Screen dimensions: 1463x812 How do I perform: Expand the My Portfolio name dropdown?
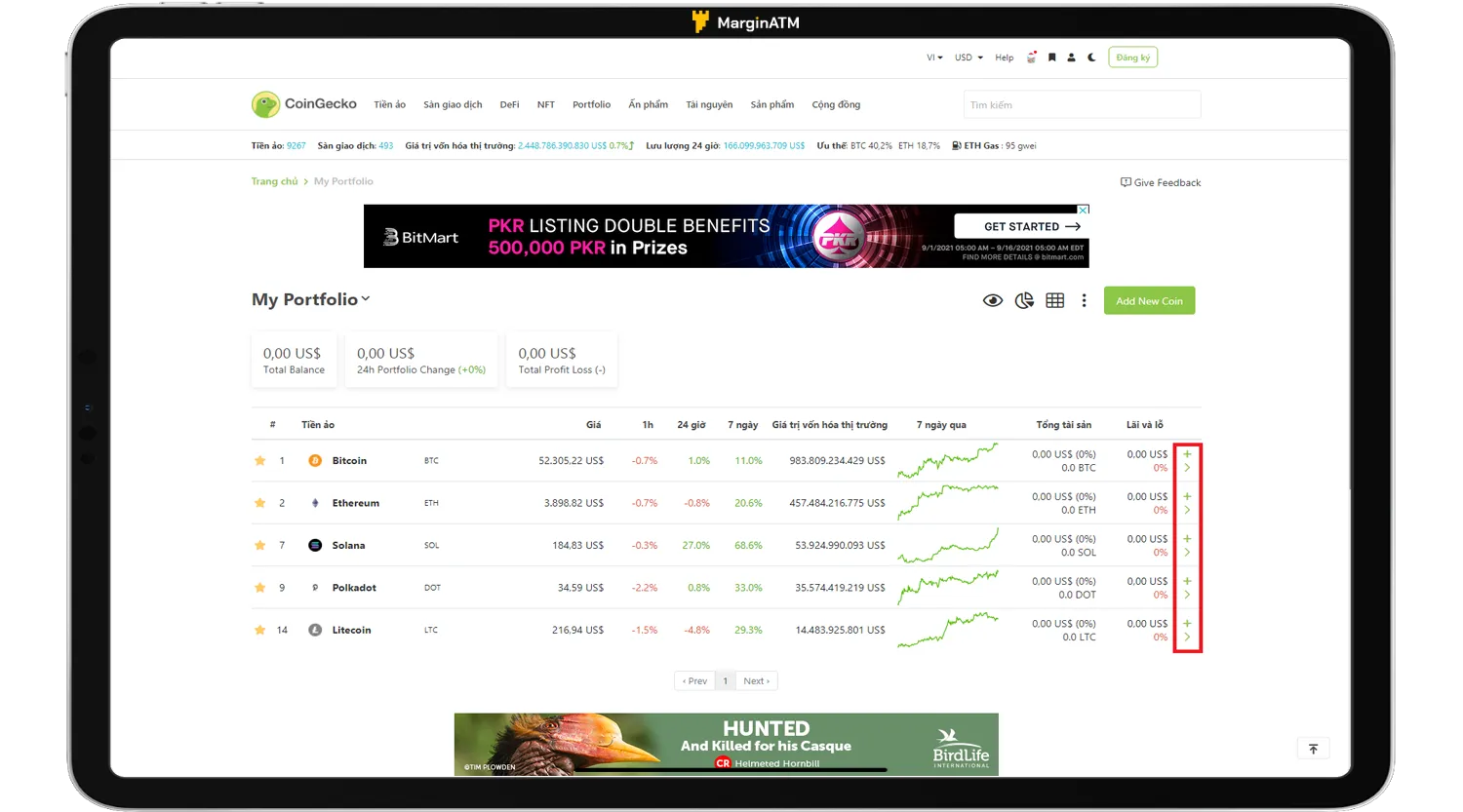[x=366, y=299]
